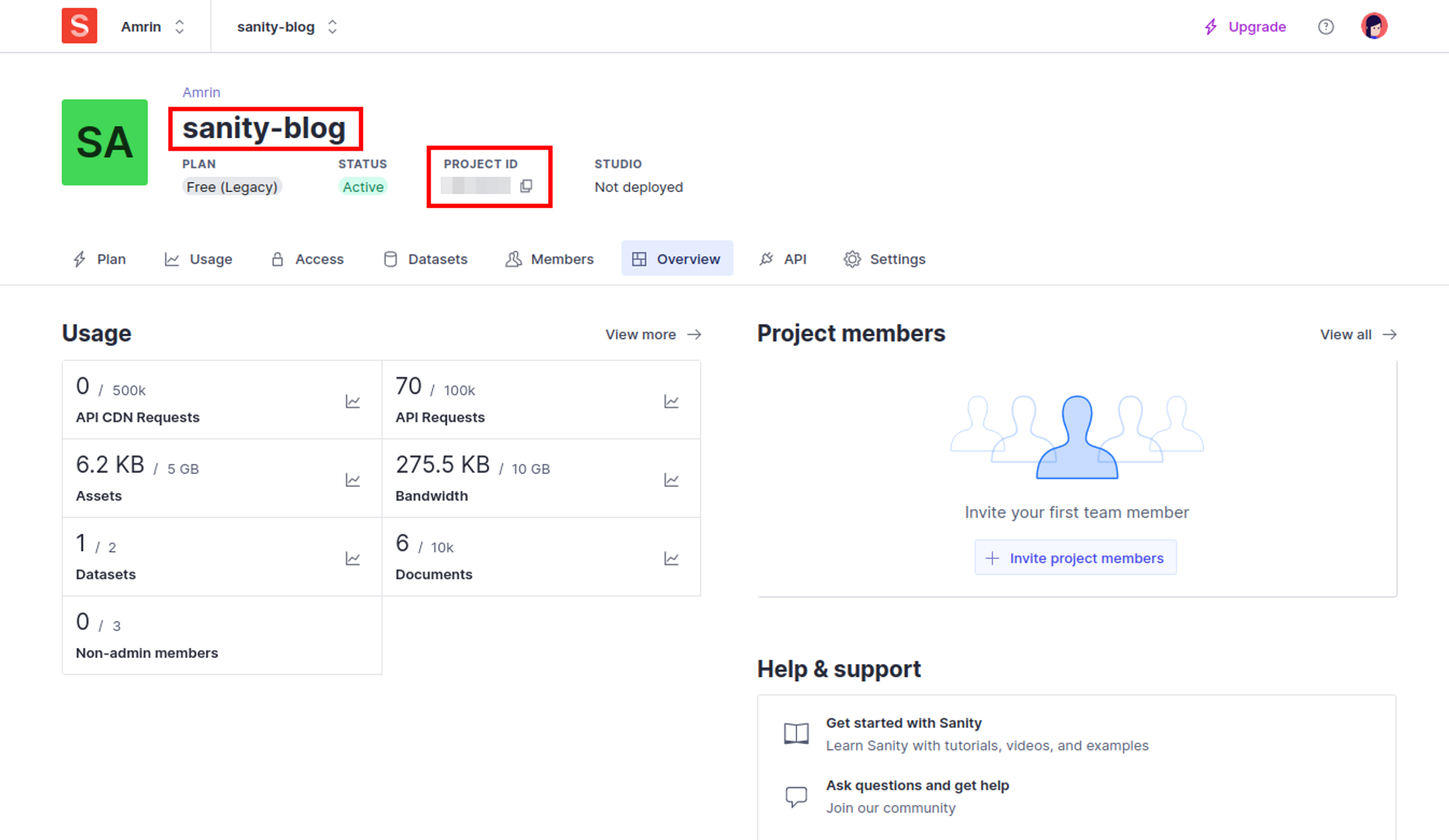Click the chat bubble icon beside Ask questions

(x=796, y=797)
